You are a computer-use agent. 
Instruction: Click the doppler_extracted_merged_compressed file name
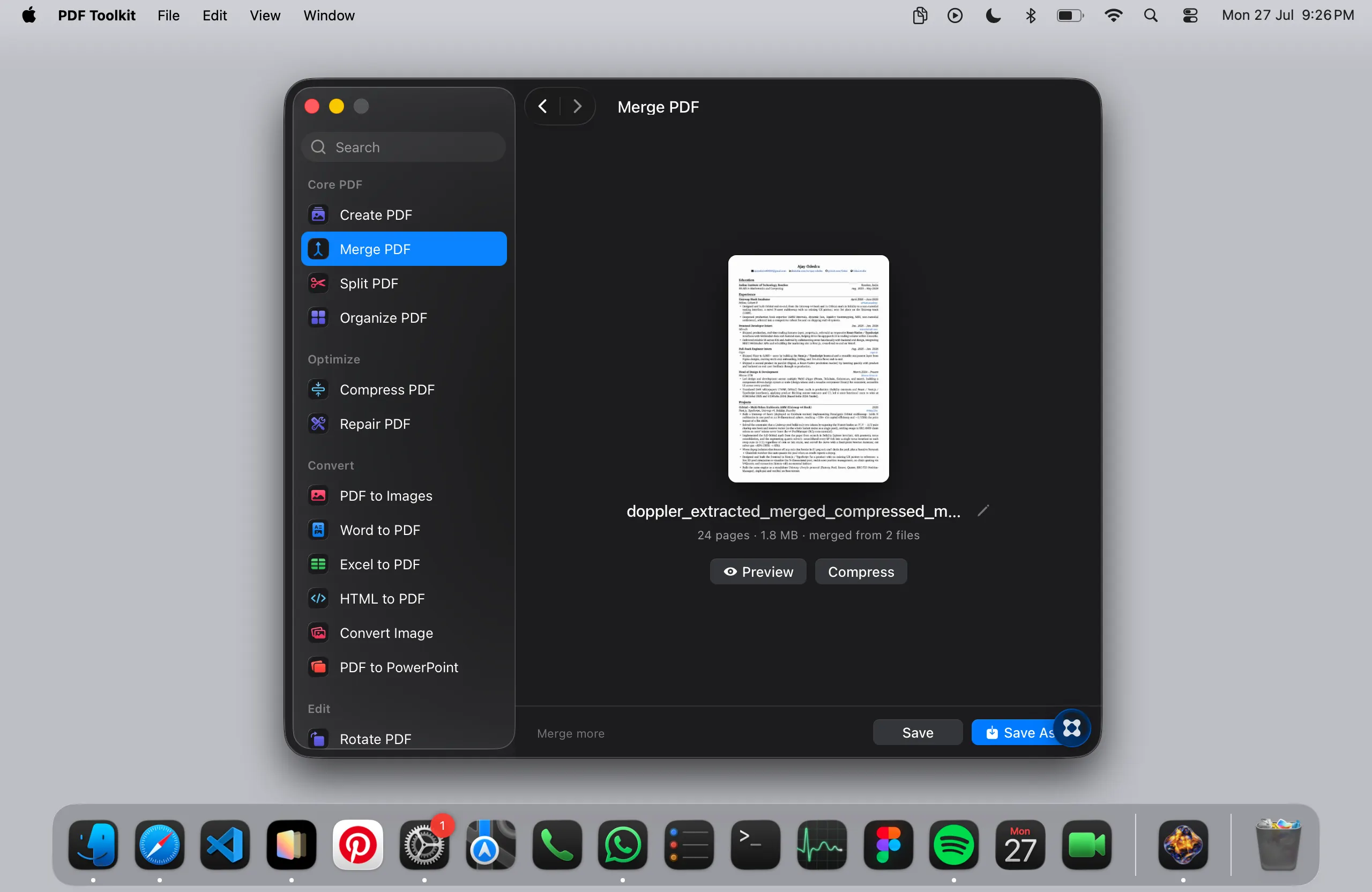793,511
